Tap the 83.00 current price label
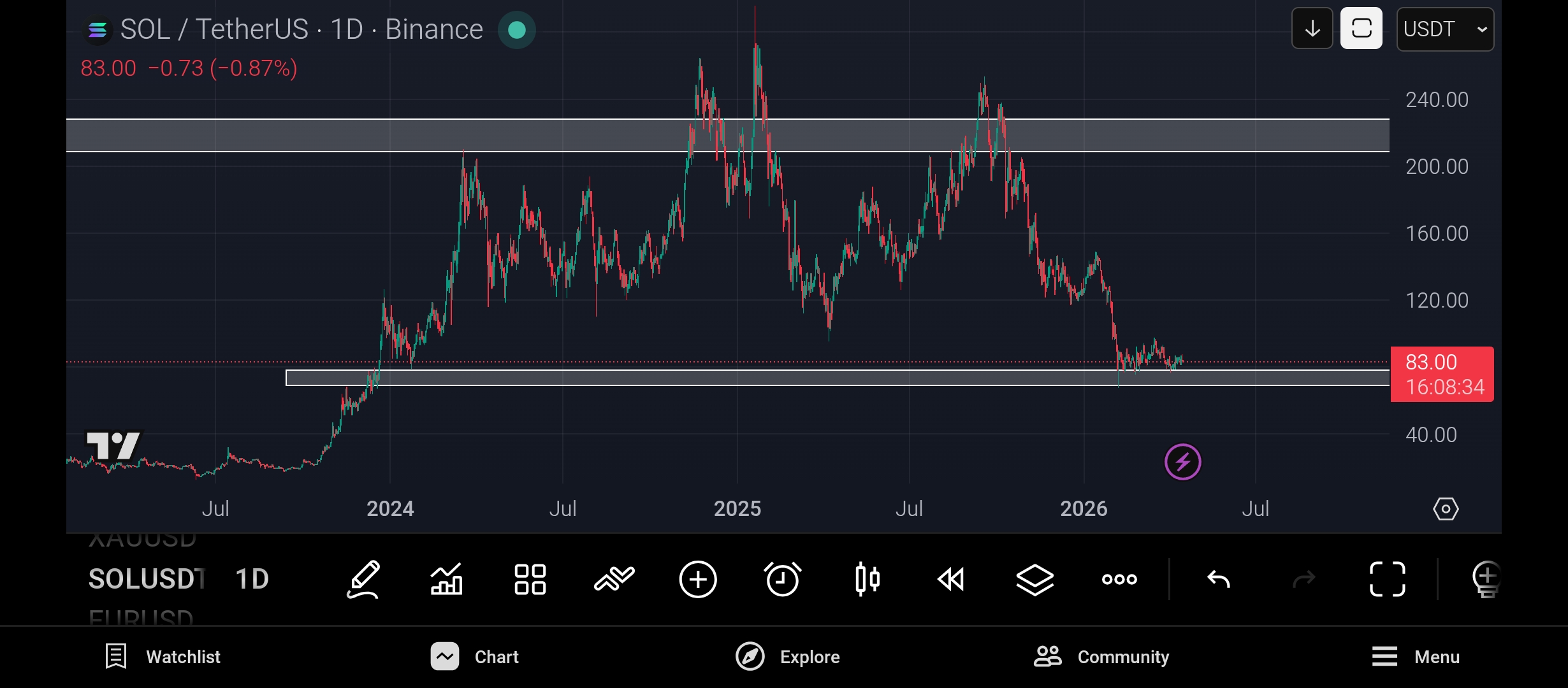Image resolution: width=1568 pixels, height=688 pixels. [1442, 374]
